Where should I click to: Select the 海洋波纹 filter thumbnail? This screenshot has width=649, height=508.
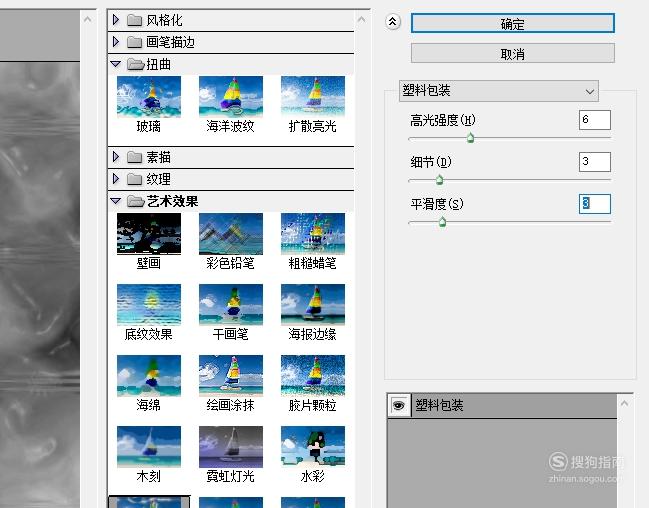(231, 97)
